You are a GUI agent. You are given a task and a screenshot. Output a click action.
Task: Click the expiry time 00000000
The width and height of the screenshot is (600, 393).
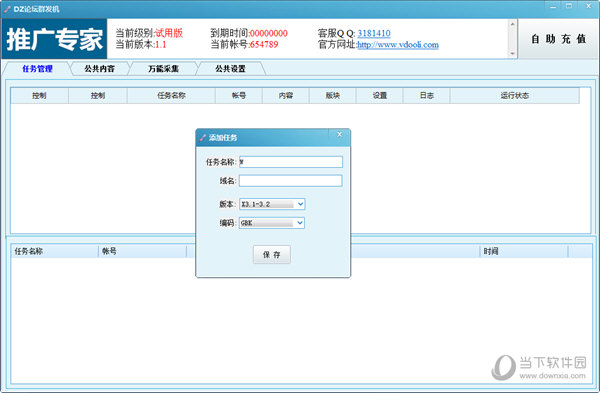point(268,33)
